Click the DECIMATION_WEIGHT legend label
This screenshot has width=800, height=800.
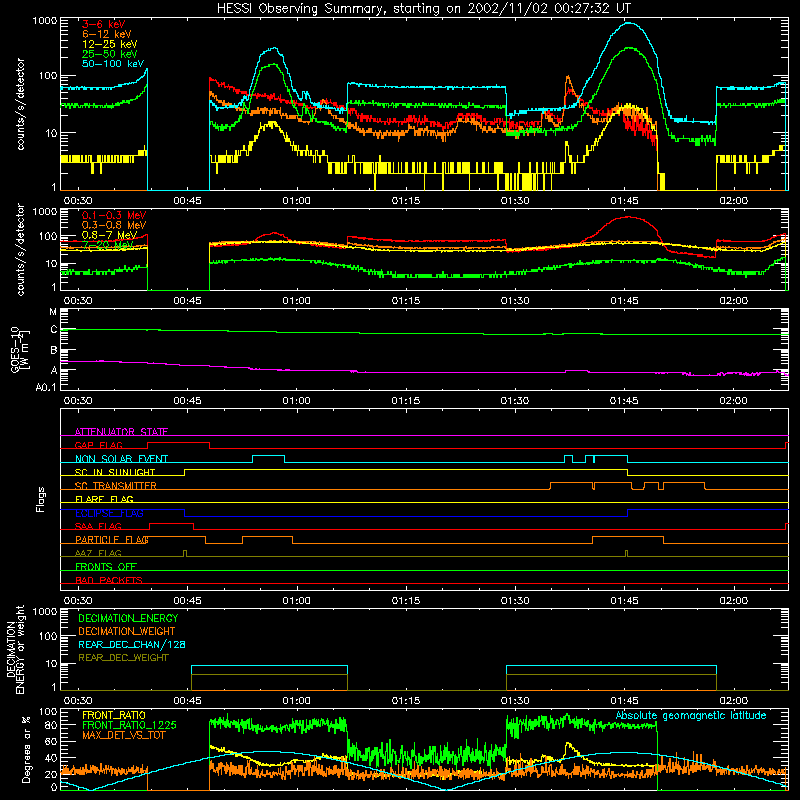pyautogui.click(x=127, y=631)
